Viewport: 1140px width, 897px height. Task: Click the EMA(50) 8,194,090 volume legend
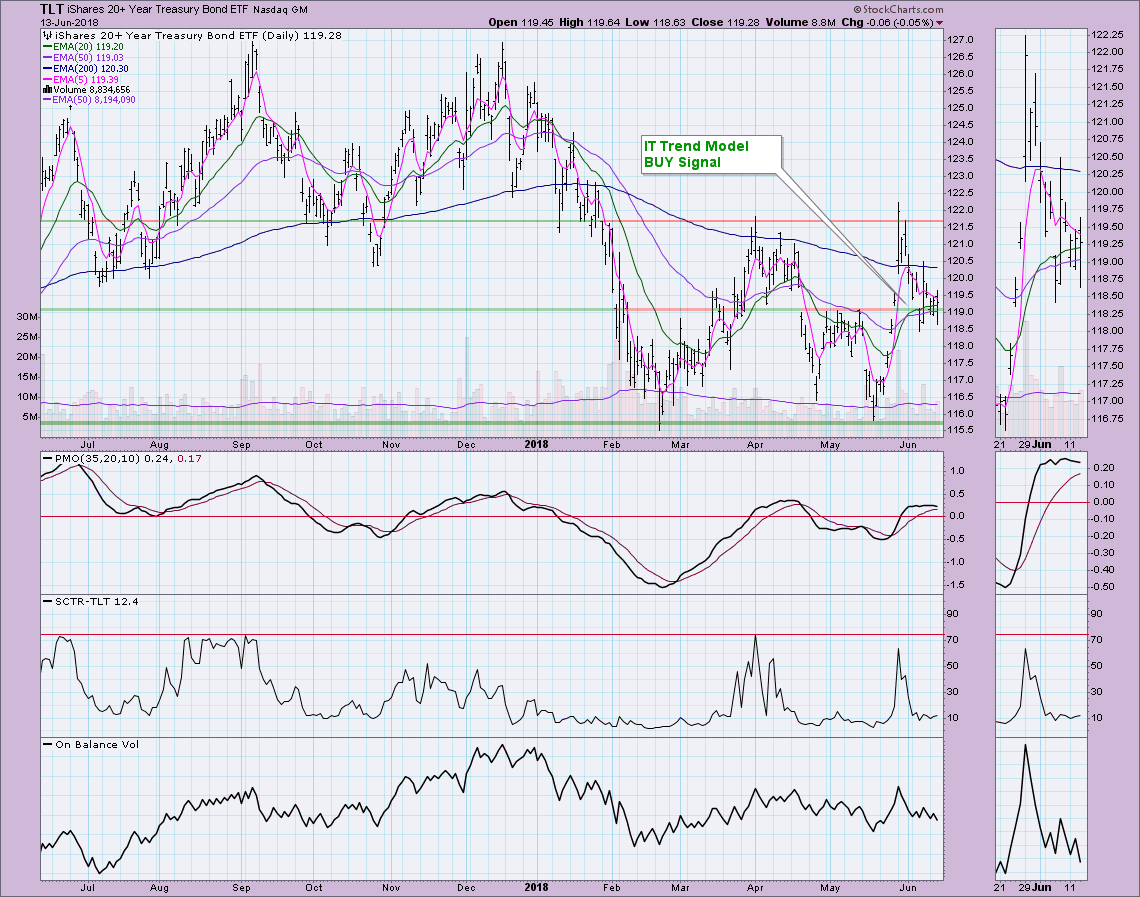point(89,100)
